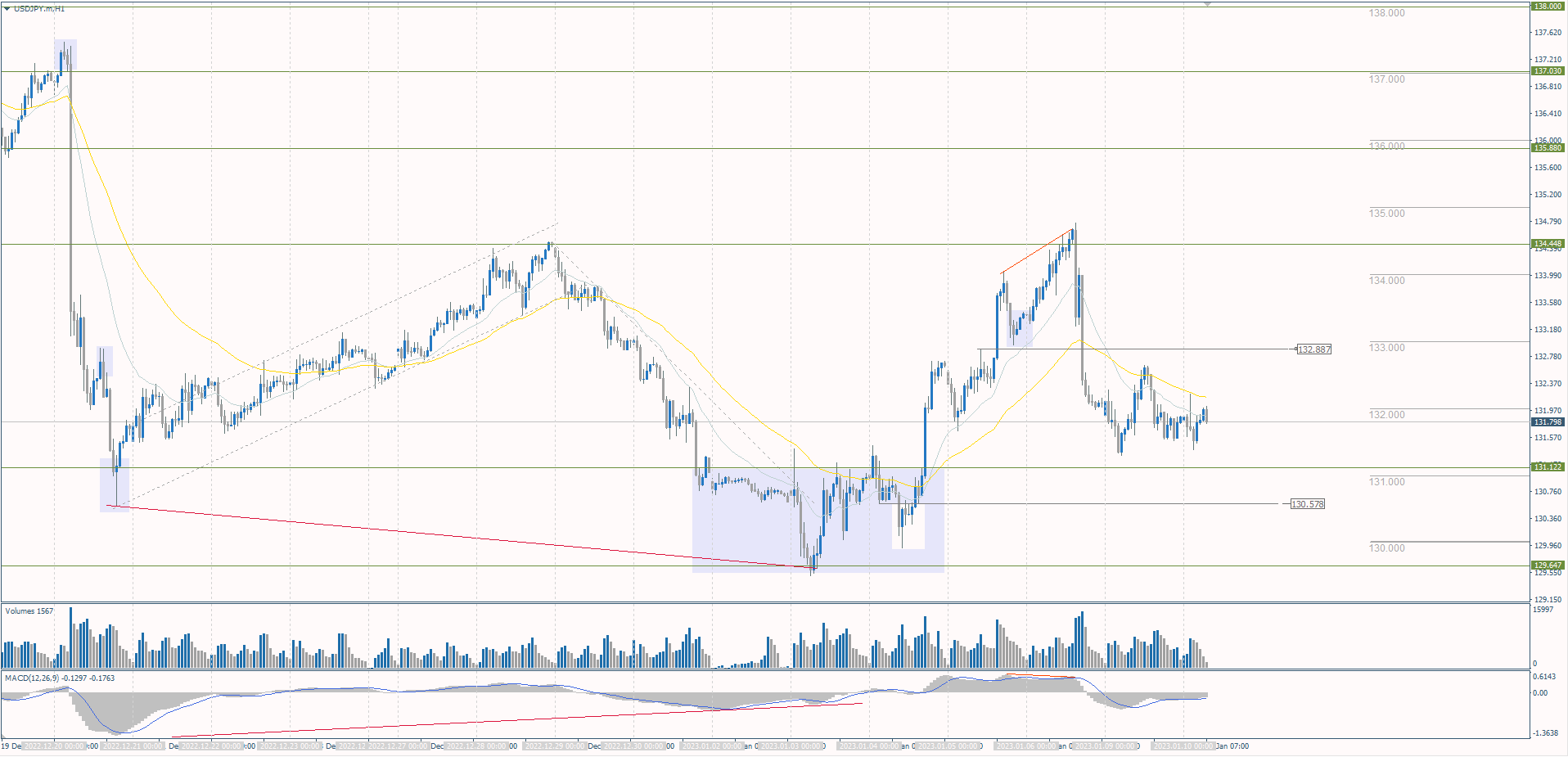Click the 0.6143 MACD scale value

click(x=1545, y=677)
